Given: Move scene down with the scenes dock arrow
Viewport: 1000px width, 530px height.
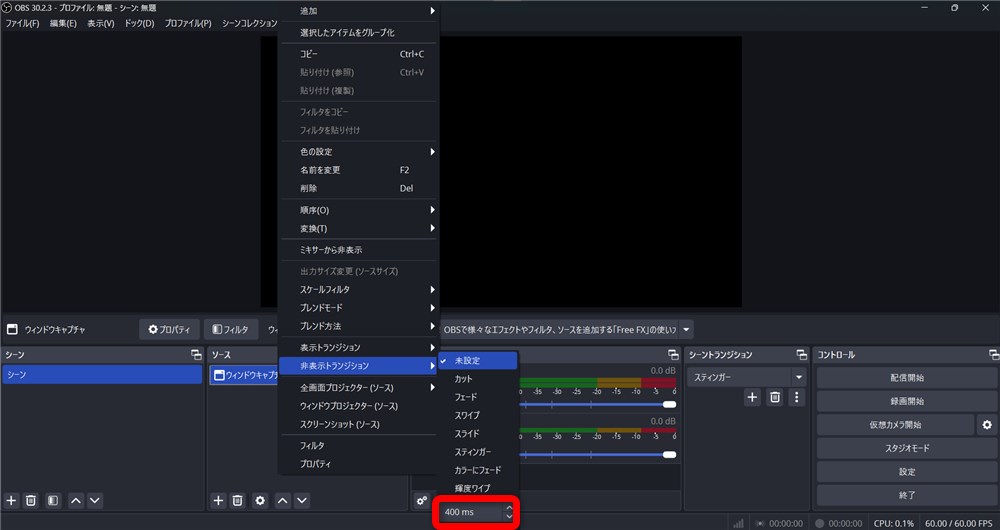Looking at the screenshot, I should point(95,501).
